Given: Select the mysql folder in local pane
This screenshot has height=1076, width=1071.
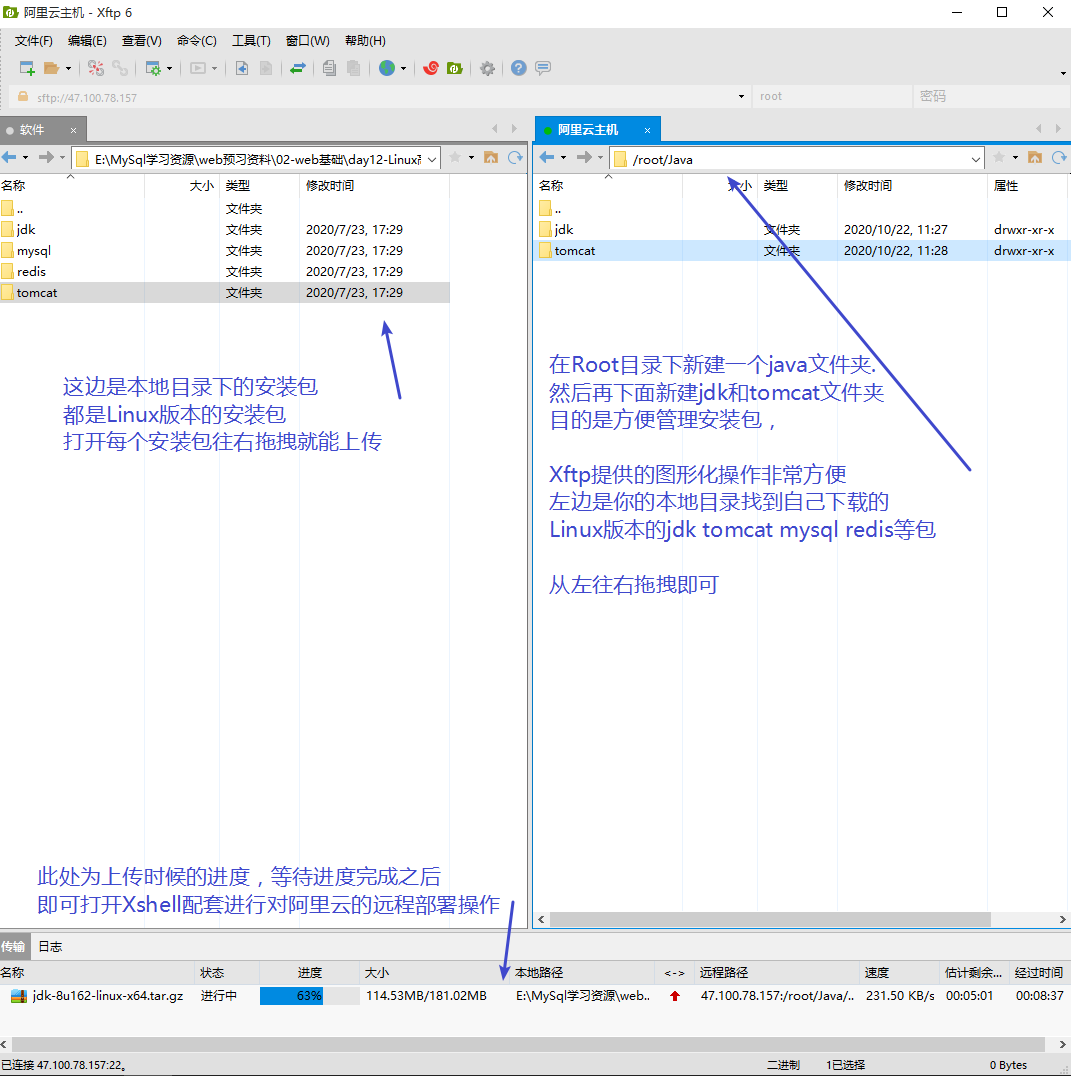Looking at the screenshot, I should pyautogui.click(x=225, y=250).
